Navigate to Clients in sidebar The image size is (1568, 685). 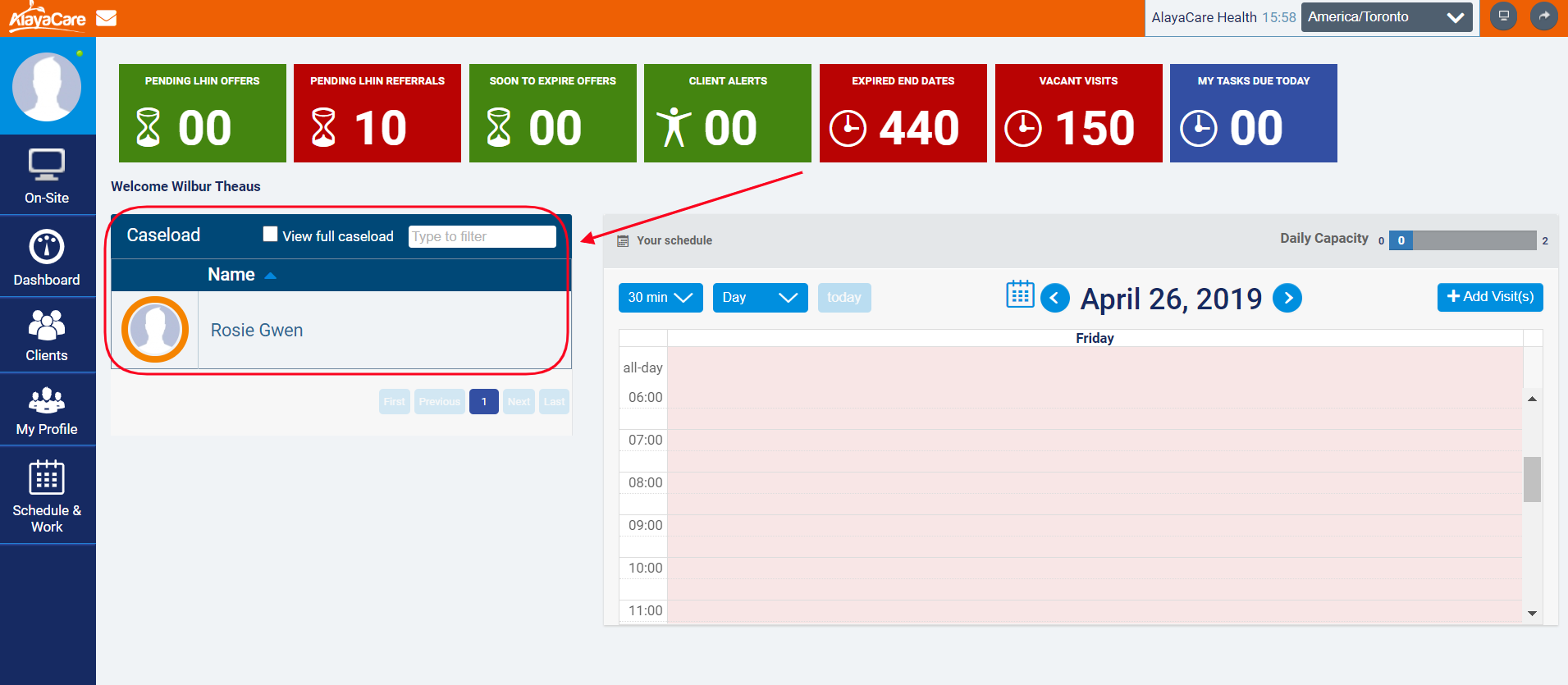tap(47, 335)
